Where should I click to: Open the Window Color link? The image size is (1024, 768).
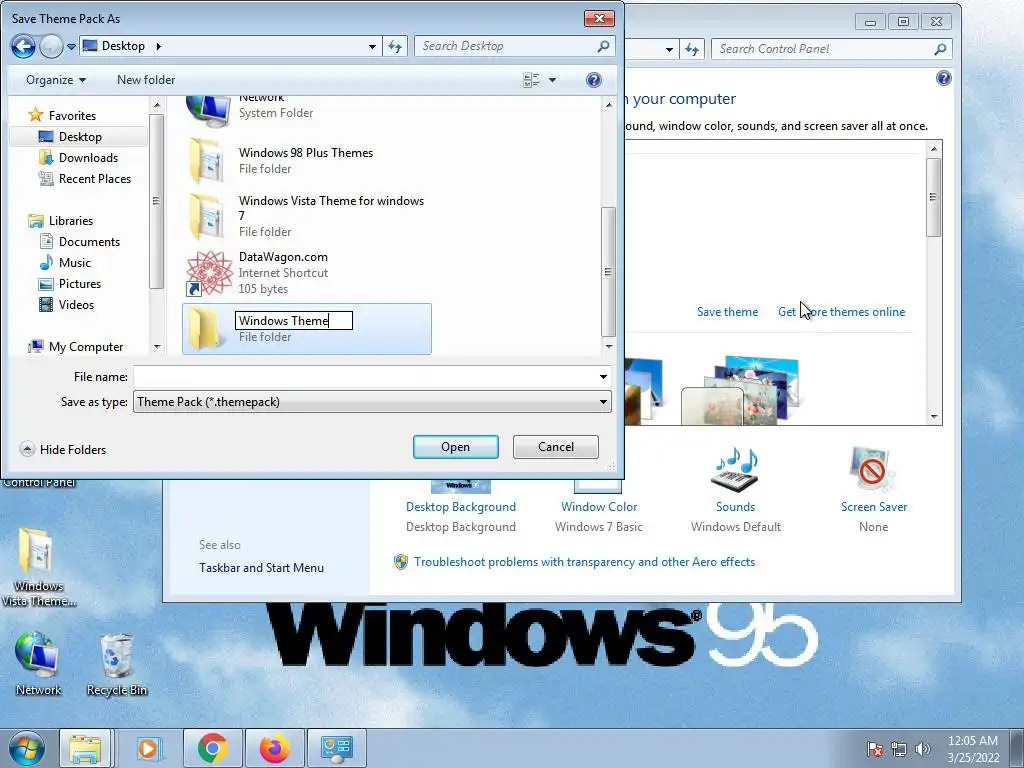click(599, 507)
